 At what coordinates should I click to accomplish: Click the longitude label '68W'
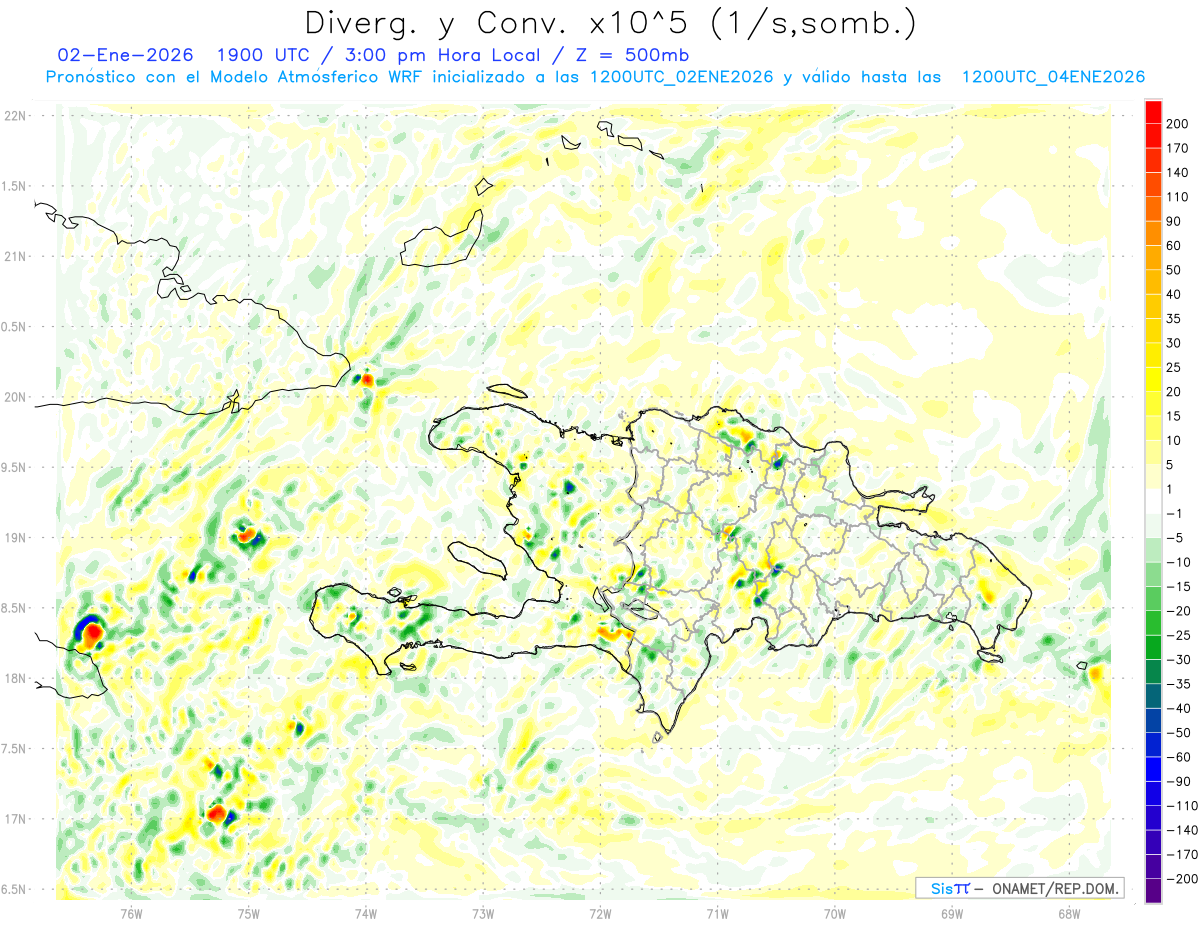(x=1068, y=912)
